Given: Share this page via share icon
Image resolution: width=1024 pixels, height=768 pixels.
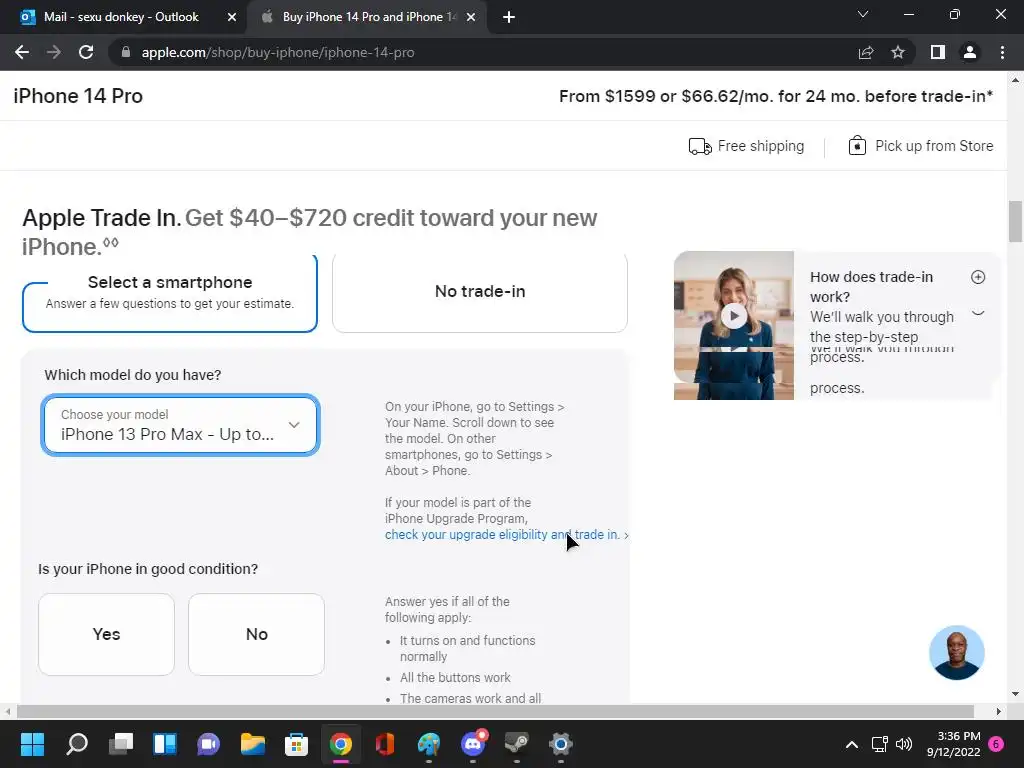Looking at the screenshot, I should 866,52.
